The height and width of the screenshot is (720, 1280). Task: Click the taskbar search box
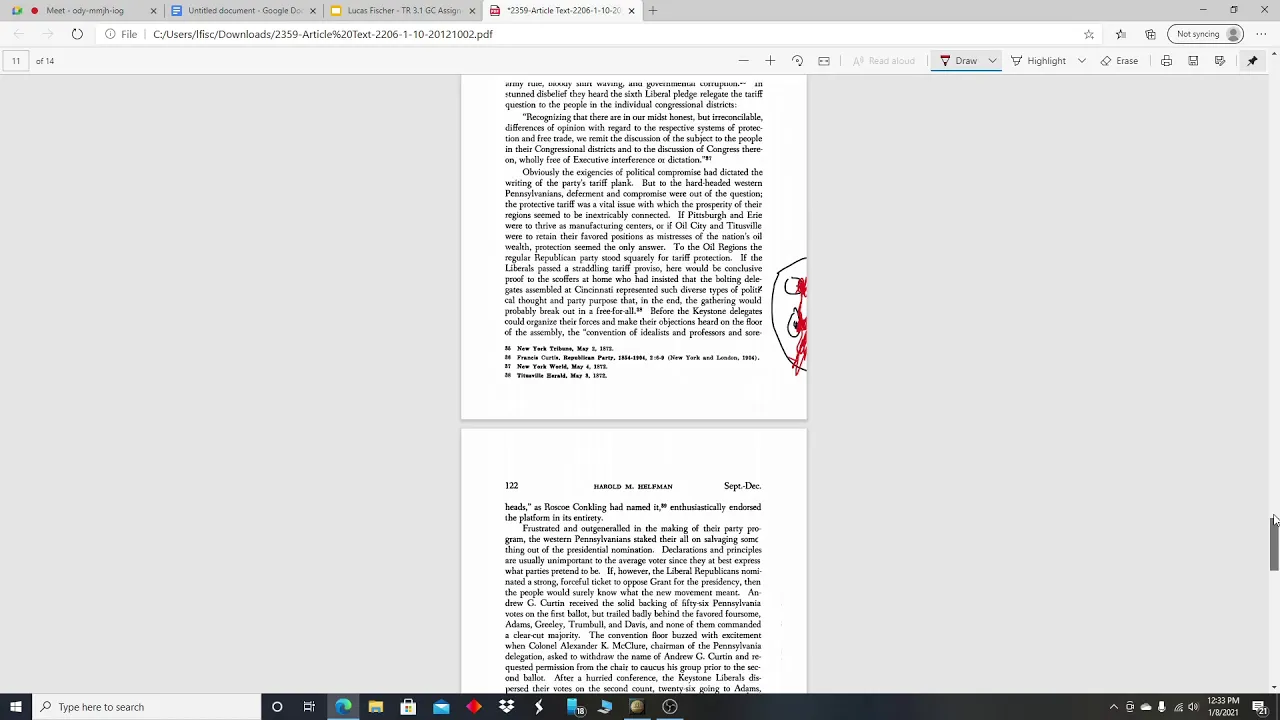(146, 707)
